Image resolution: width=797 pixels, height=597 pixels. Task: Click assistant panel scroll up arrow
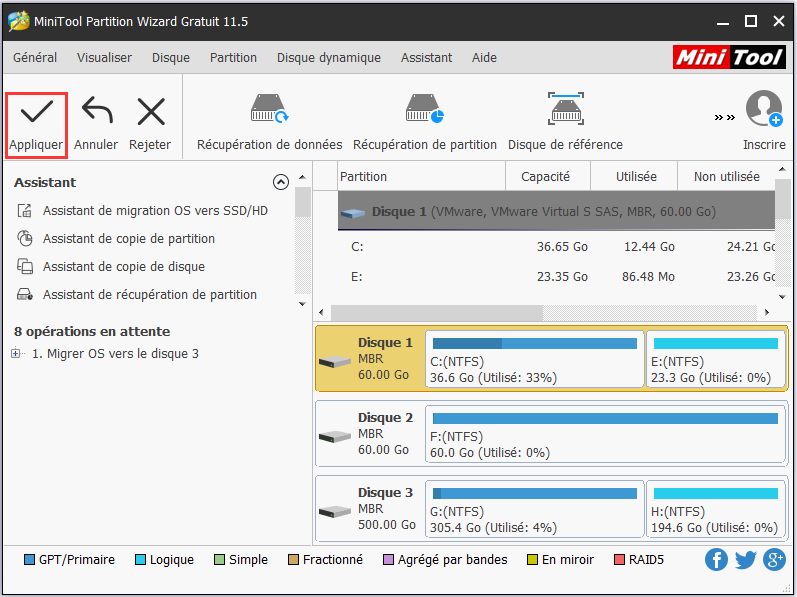pos(302,177)
